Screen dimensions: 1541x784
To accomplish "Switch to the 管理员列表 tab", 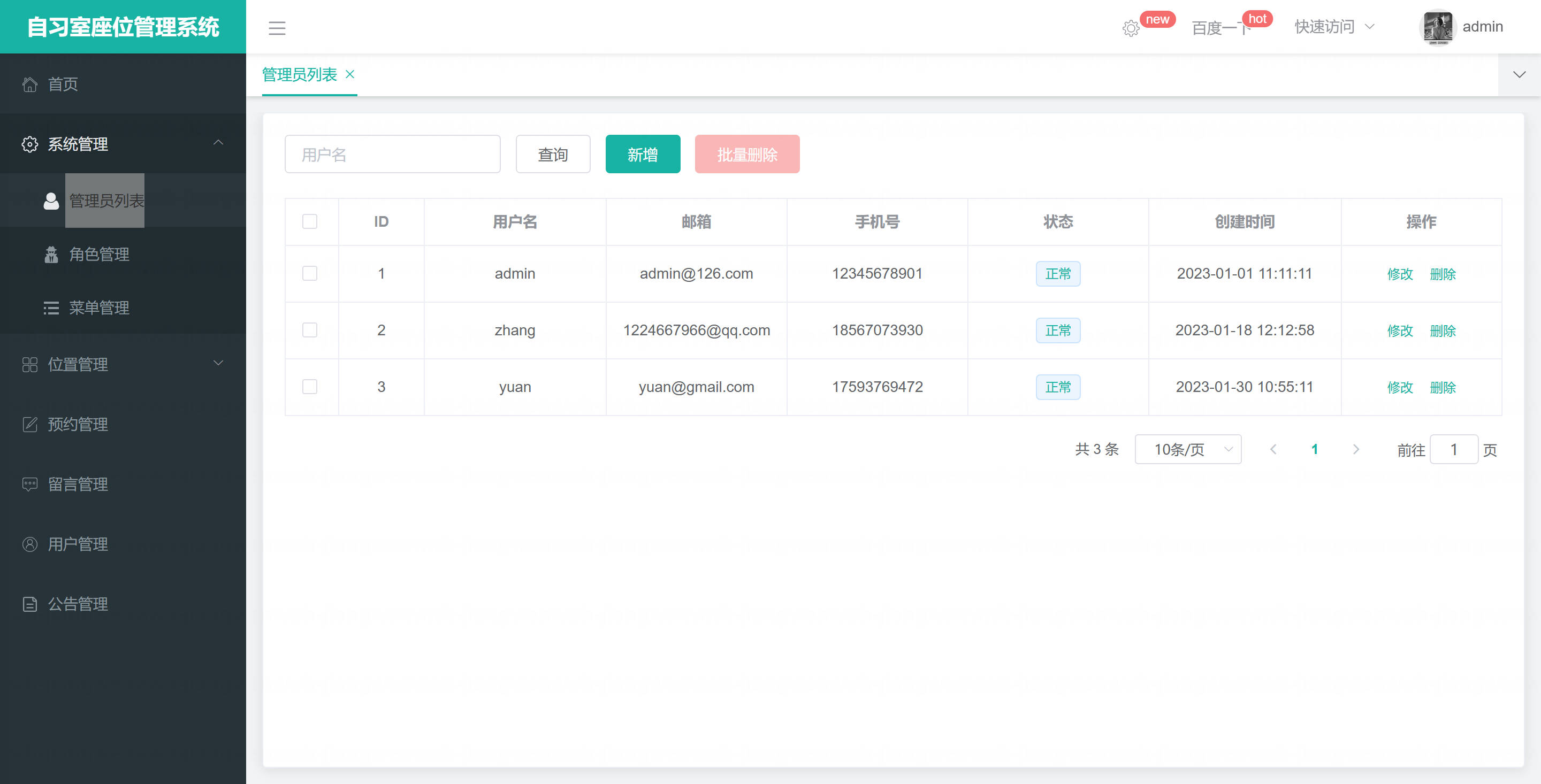I will pos(300,74).
